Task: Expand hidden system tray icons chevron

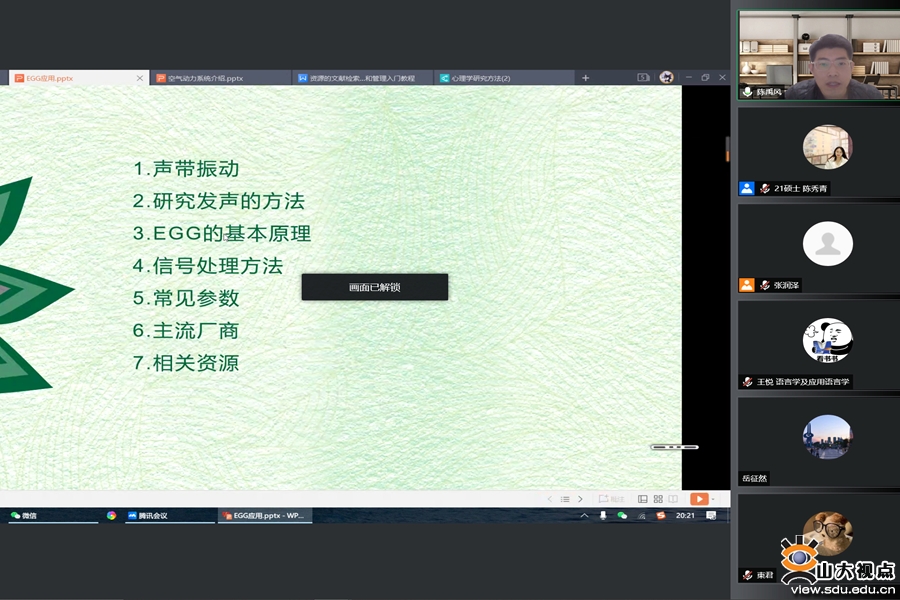Action: pyautogui.click(x=586, y=516)
